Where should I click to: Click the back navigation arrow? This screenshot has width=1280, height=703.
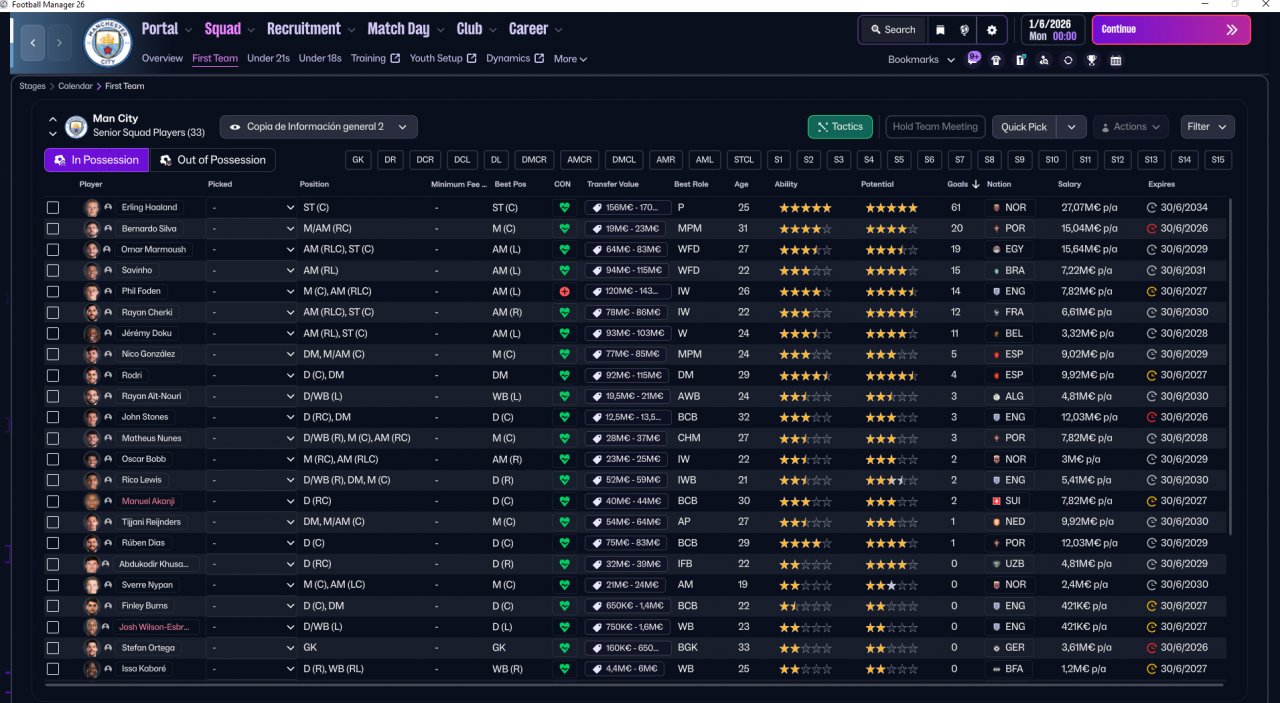(x=33, y=43)
